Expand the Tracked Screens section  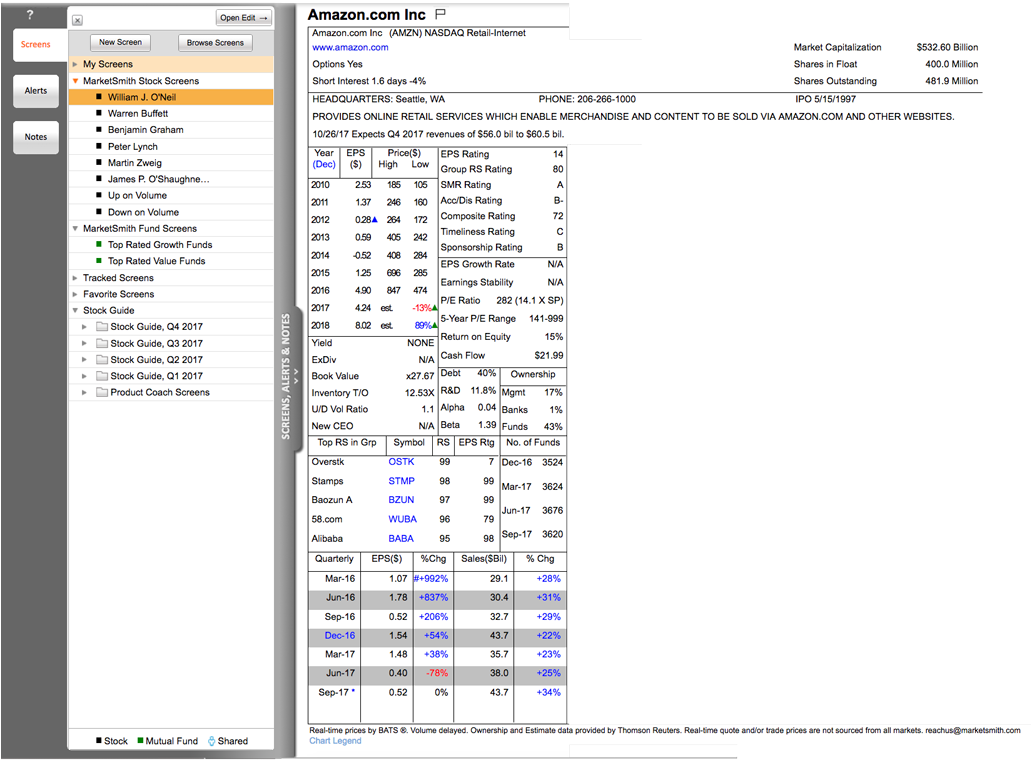[75, 278]
